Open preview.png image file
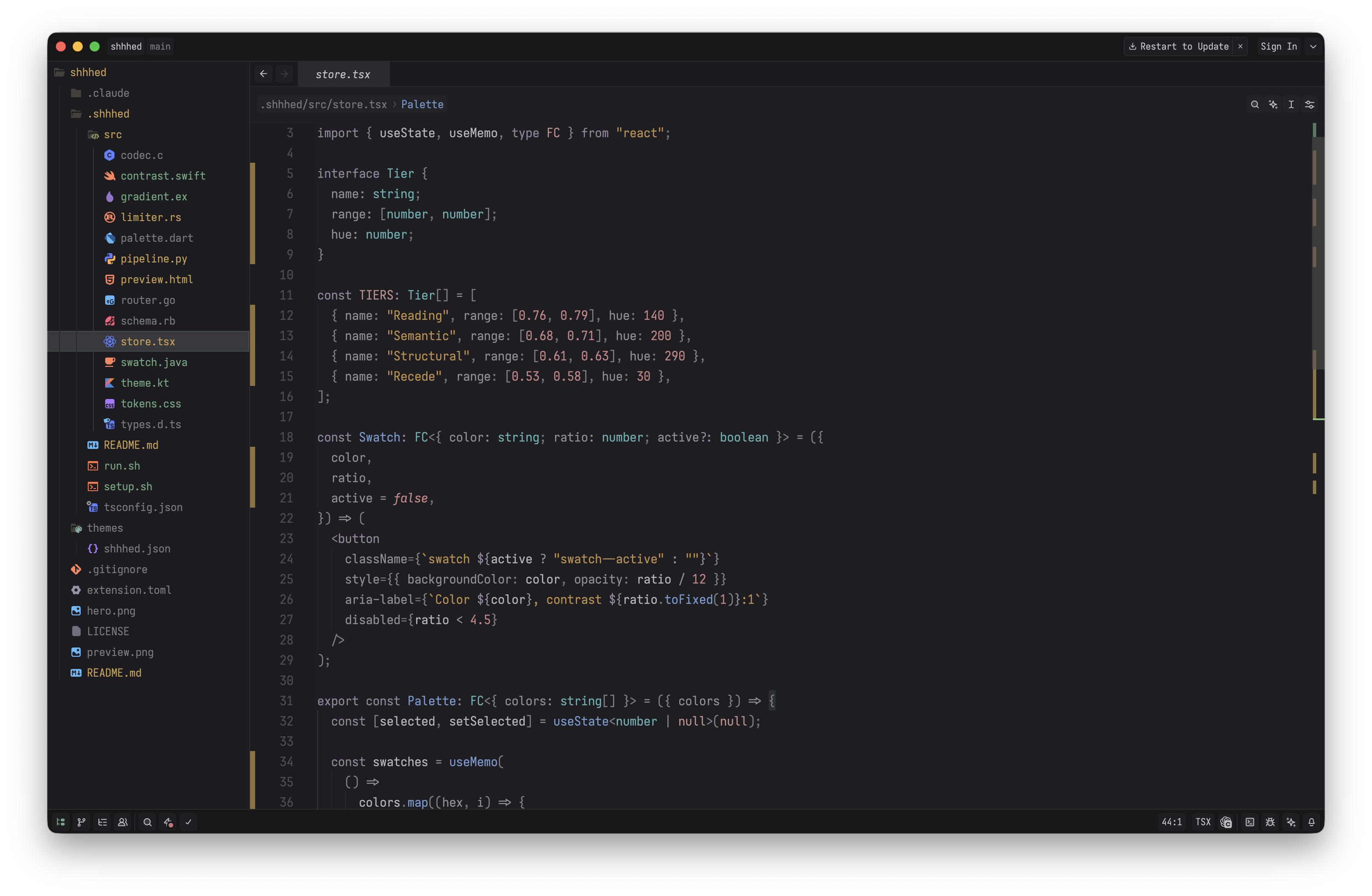This screenshot has height=896, width=1372. pyautogui.click(x=148, y=653)
